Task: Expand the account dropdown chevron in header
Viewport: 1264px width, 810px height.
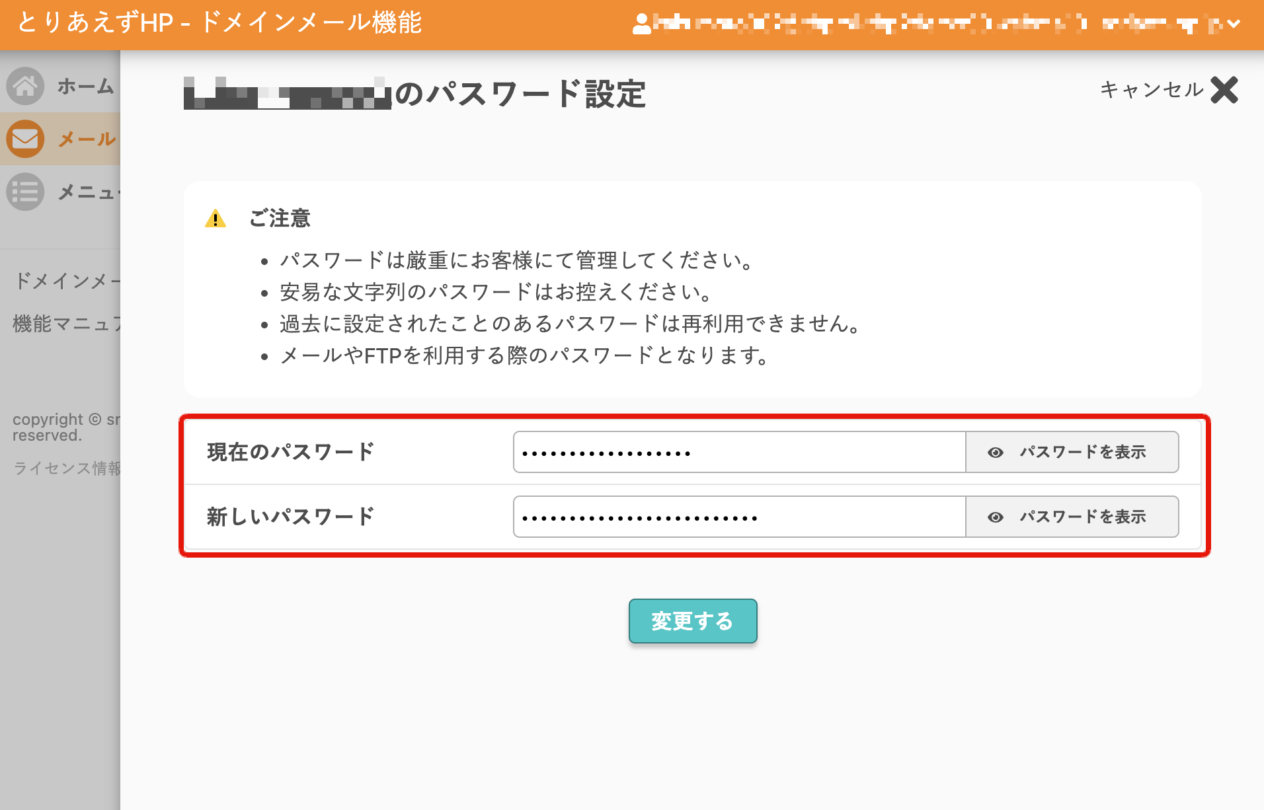Action: 1234,24
